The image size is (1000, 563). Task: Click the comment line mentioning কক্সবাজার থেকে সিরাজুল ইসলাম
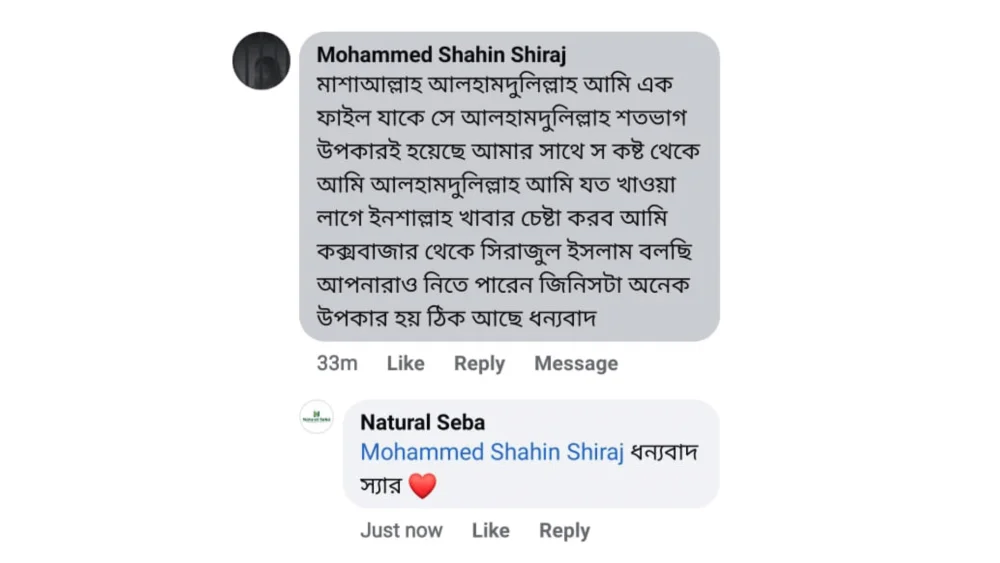coord(504,251)
